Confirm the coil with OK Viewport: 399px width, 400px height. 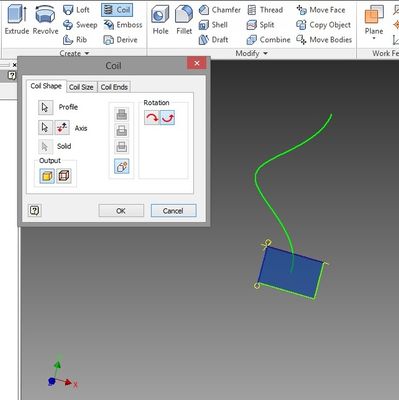click(x=121, y=211)
